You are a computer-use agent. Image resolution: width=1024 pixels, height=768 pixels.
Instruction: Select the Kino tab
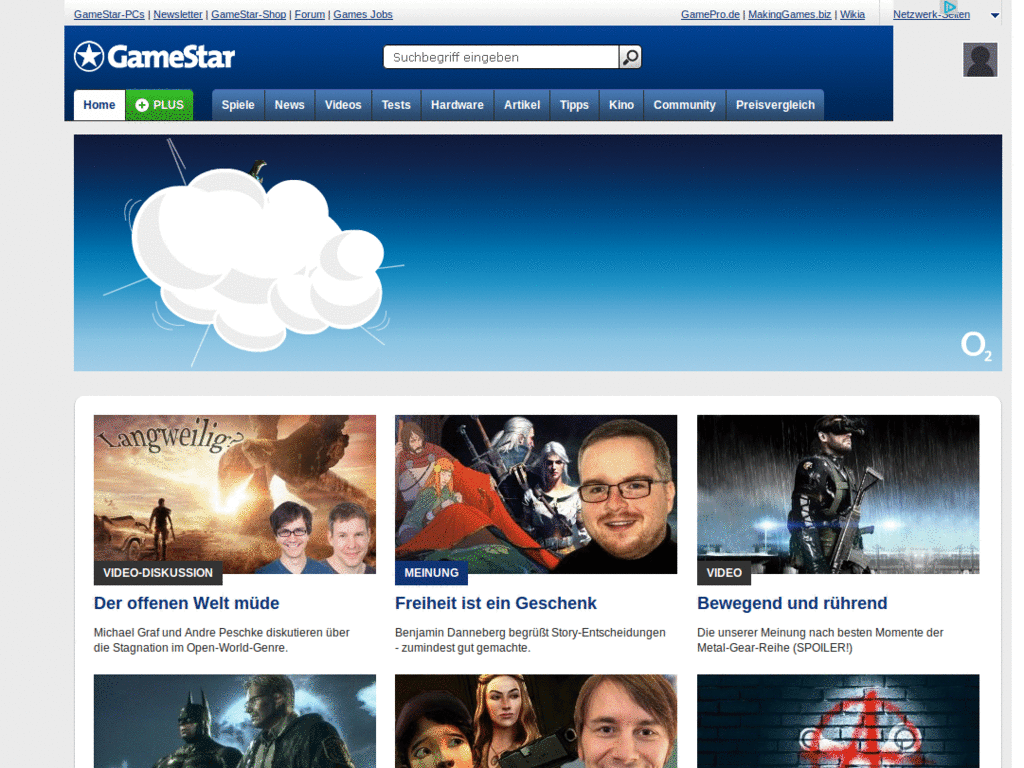pos(621,104)
